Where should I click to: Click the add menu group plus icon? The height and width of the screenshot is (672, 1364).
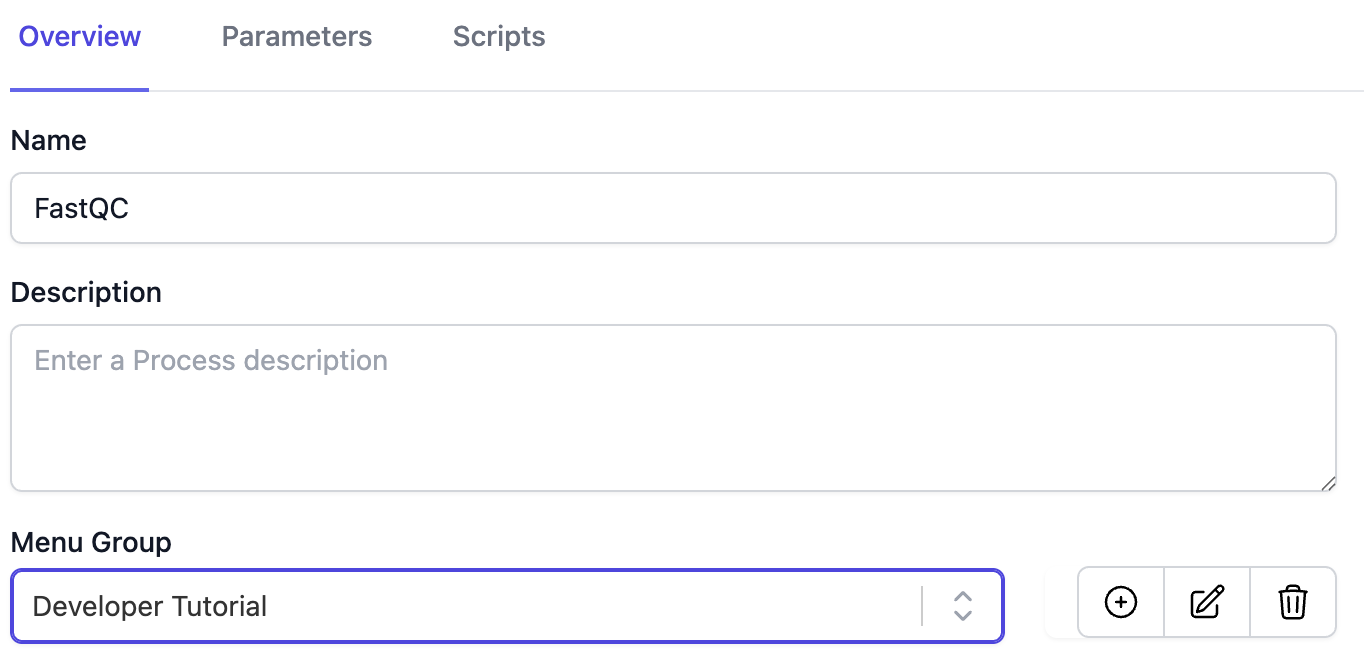tap(1121, 602)
